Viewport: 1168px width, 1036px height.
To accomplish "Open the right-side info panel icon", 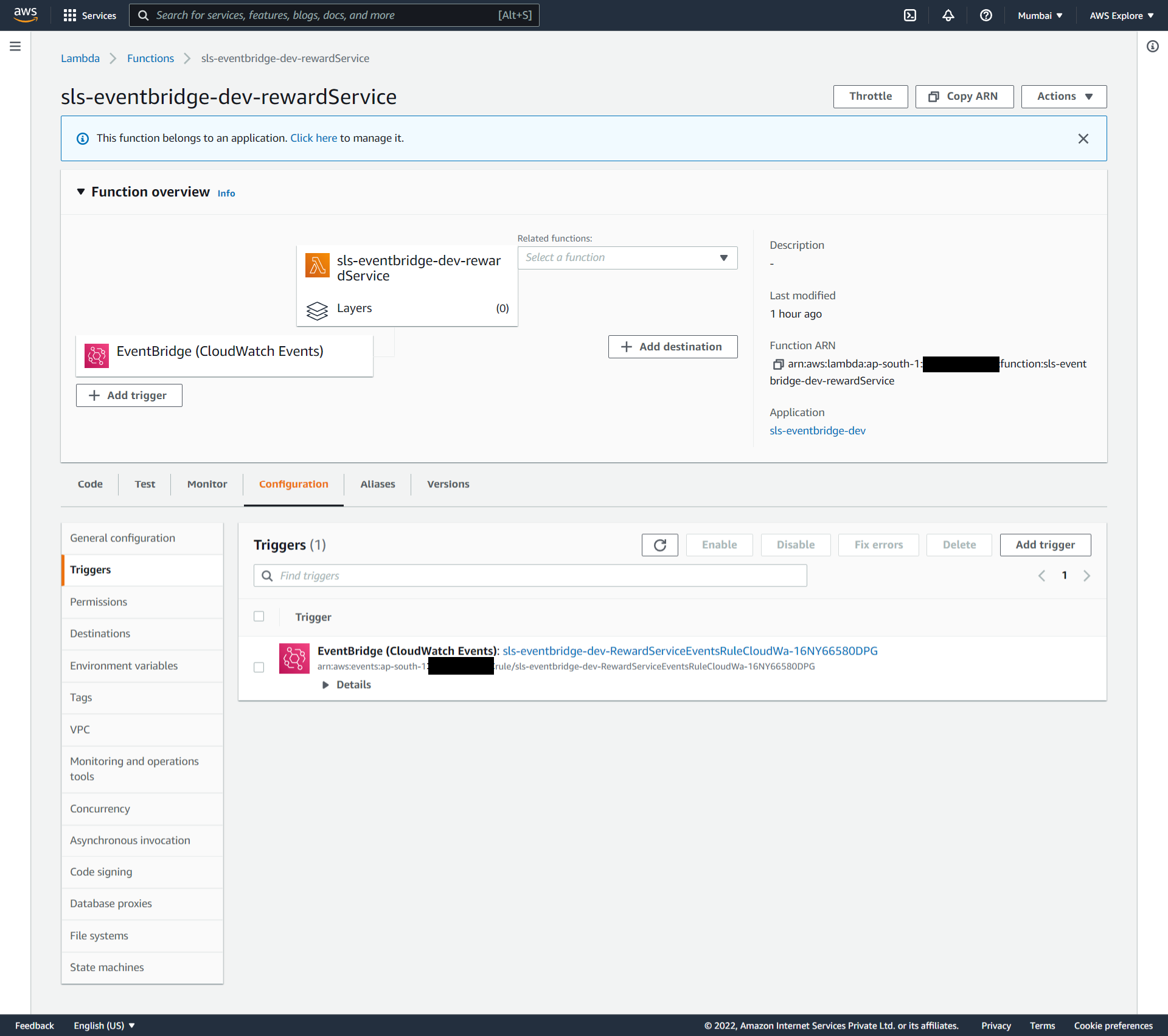I will click(1153, 46).
